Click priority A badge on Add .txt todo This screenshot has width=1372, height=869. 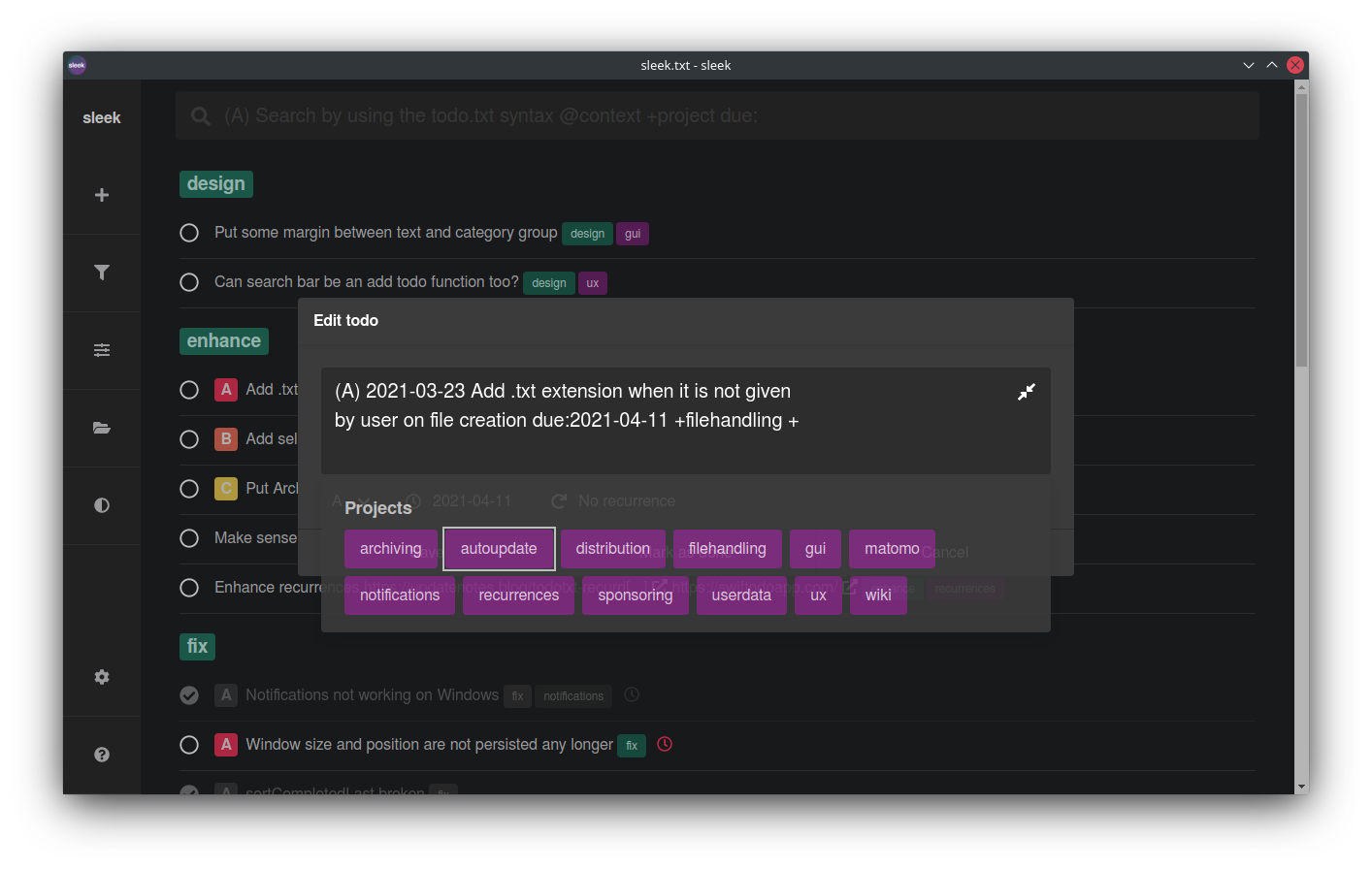[x=226, y=389]
